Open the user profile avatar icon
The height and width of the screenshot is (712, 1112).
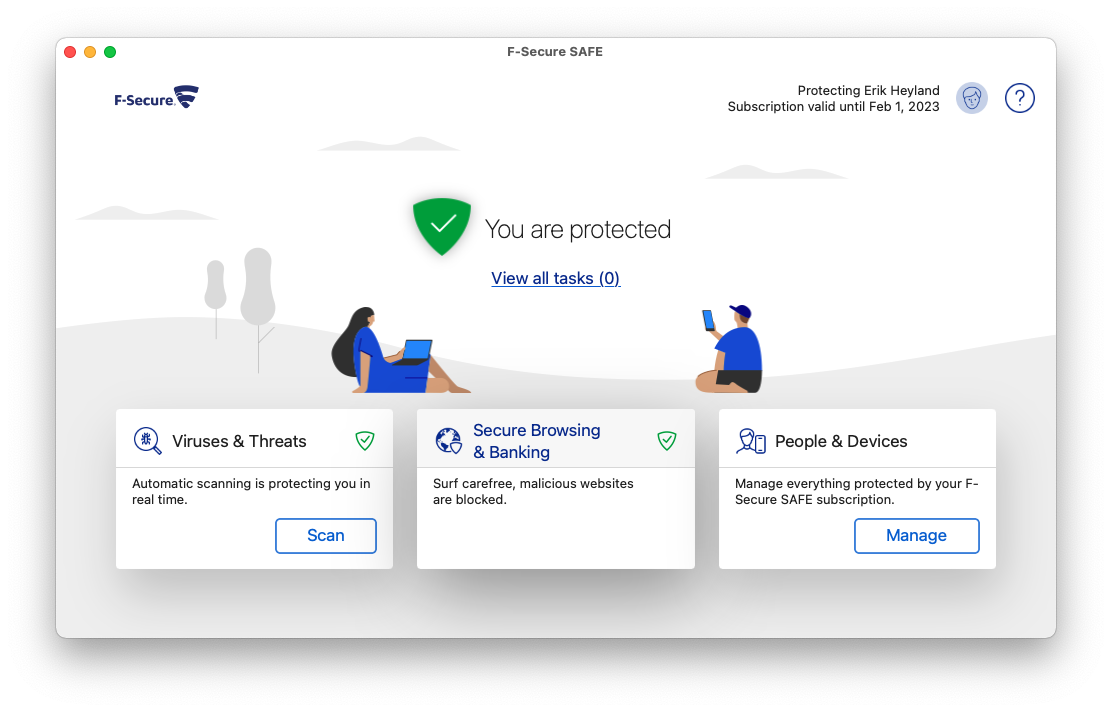coord(972,98)
